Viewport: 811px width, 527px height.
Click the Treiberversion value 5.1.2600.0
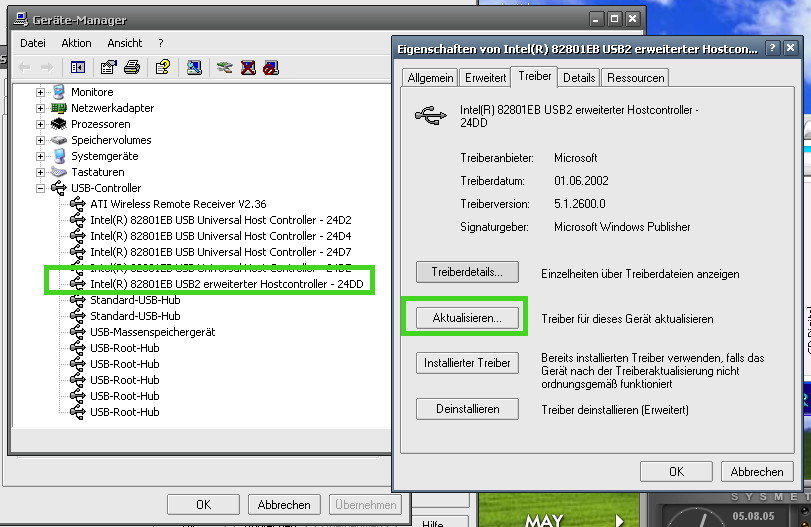pos(579,204)
